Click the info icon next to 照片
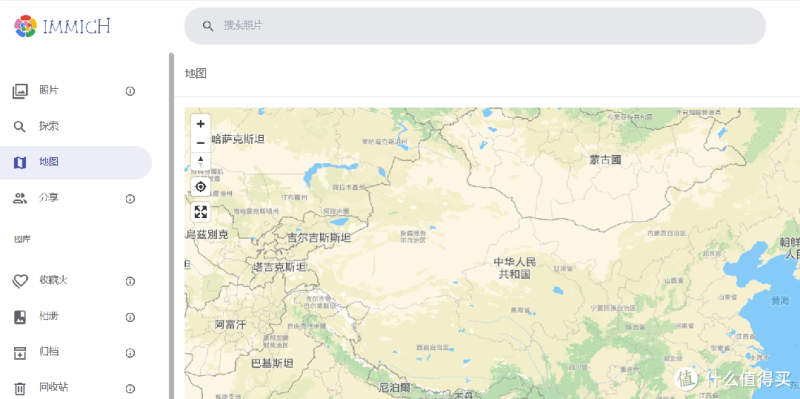Image resolution: width=800 pixels, height=399 pixels. click(130, 91)
